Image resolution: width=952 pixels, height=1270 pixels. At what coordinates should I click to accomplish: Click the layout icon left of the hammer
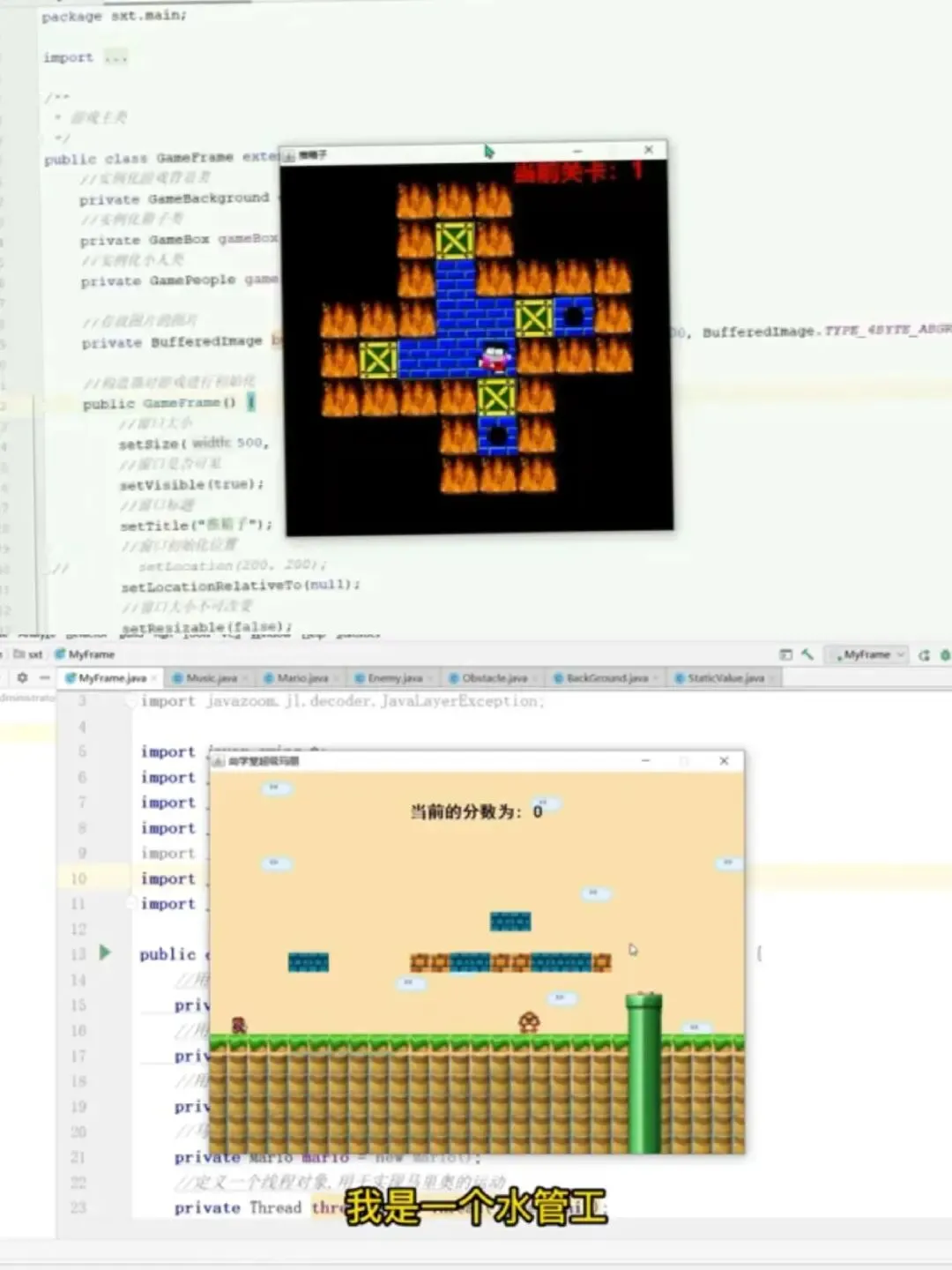point(786,654)
